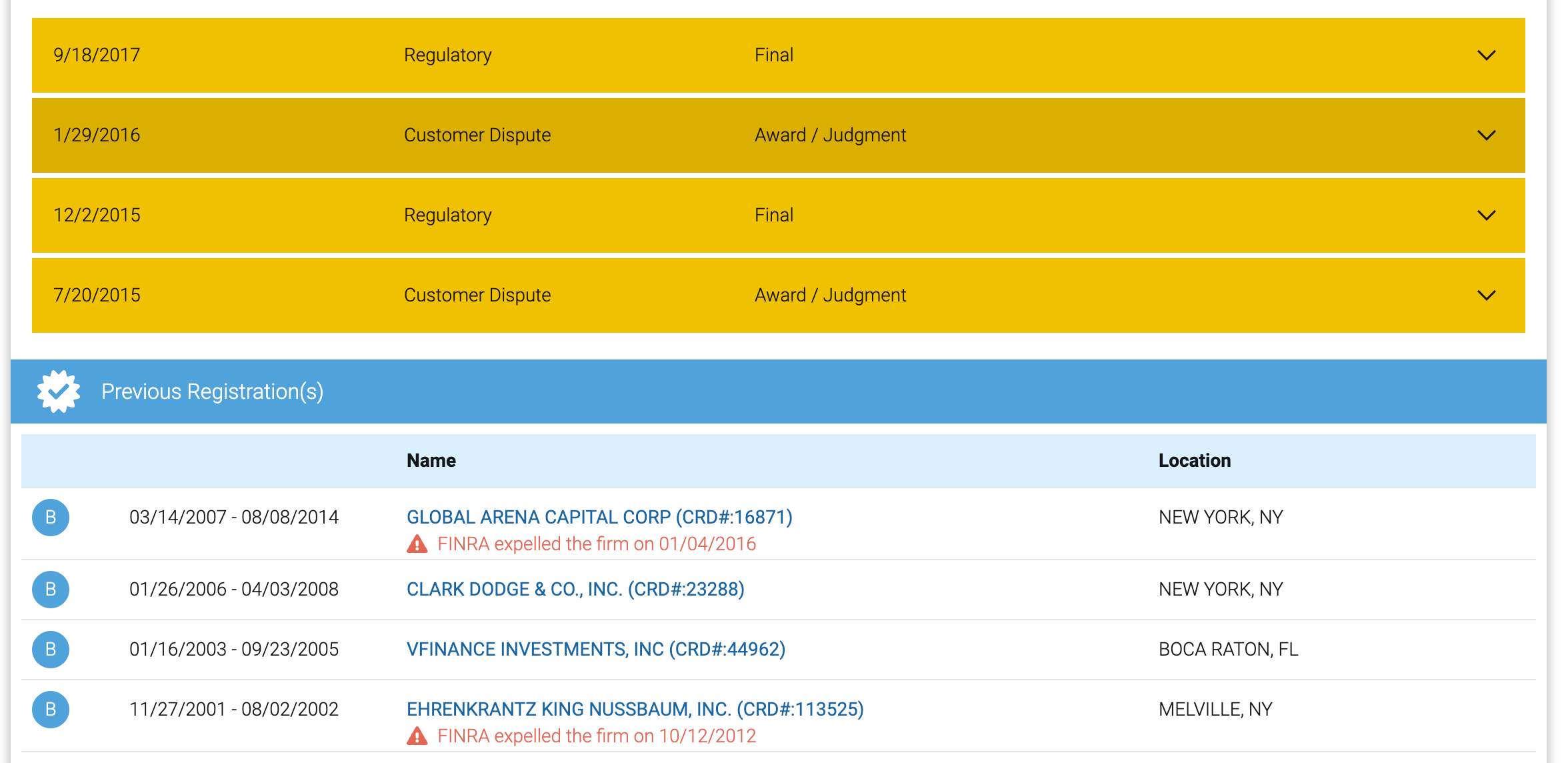Image resolution: width=1568 pixels, height=763 pixels.
Task: Click the 12/2/2015 date text
Action: [97, 215]
